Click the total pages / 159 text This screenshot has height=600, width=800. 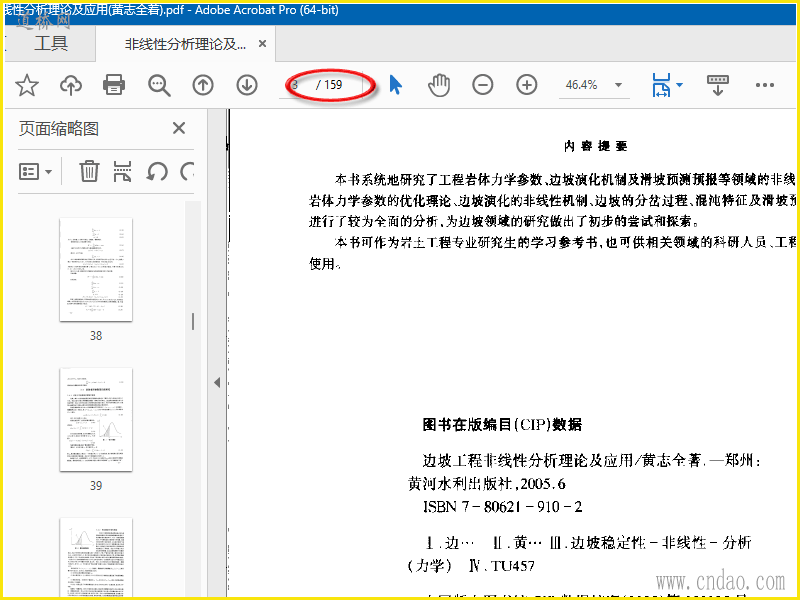coord(329,85)
